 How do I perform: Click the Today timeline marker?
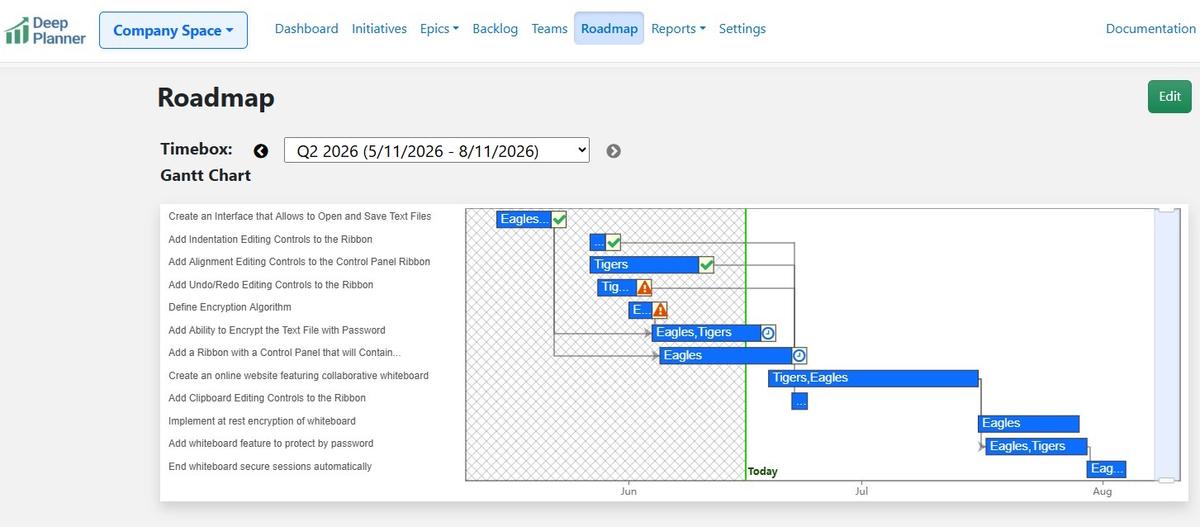click(762, 471)
